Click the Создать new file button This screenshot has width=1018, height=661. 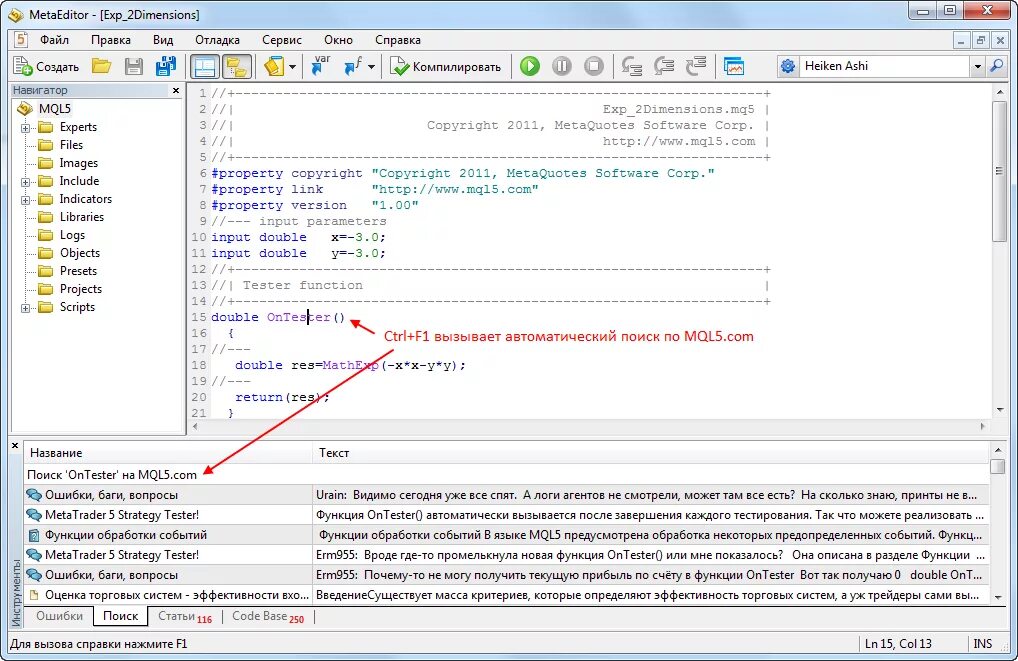[x=46, y=66]
